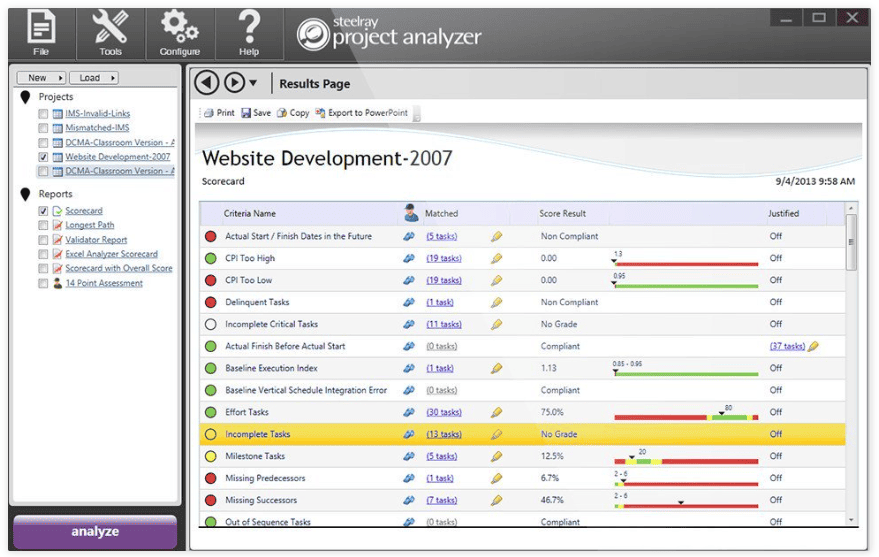The image size is (879, 557).
Task: Check Scorecard with Overall Score checkbox
Action: click(x=43, y=269)
